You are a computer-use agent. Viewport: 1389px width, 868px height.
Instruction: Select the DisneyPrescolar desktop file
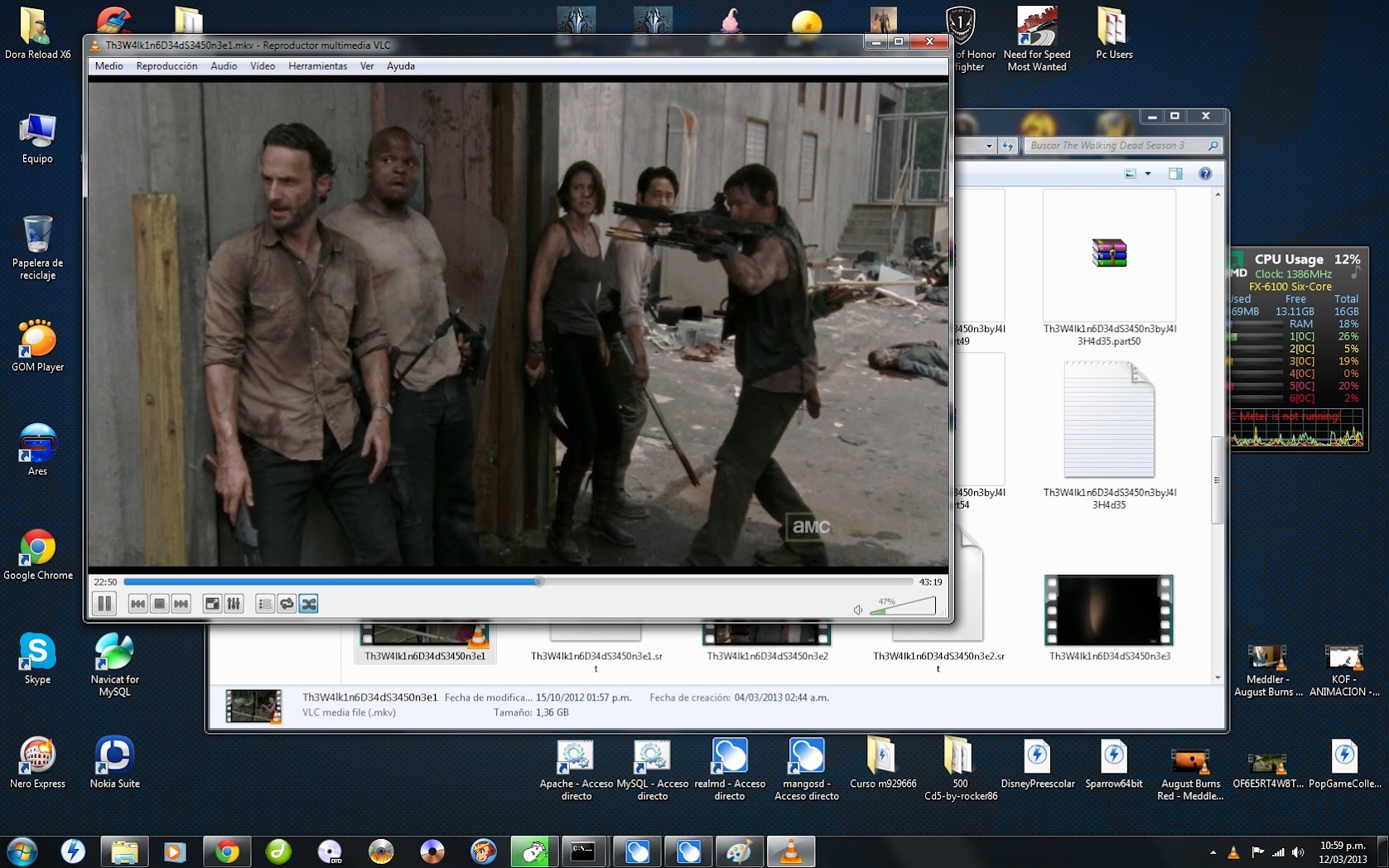(x=1038, y=763)
